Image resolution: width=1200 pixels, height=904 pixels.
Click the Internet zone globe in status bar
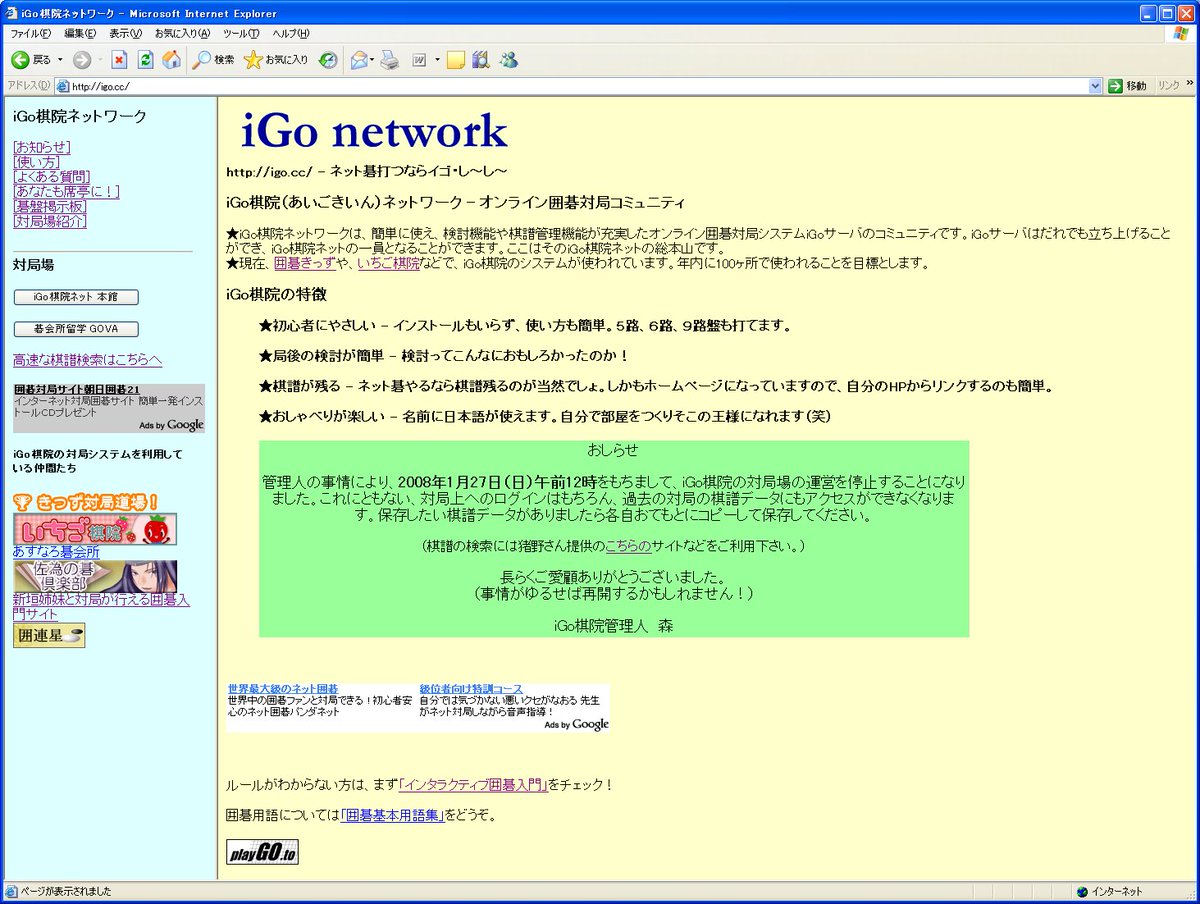pos(1082,891)
